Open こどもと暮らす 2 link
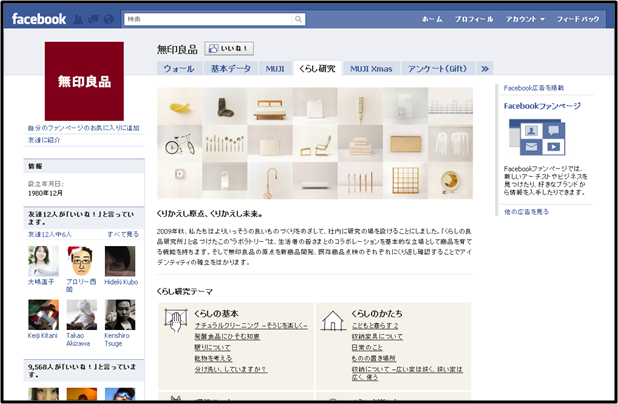The image size is (618, 404). pos(375,326)
